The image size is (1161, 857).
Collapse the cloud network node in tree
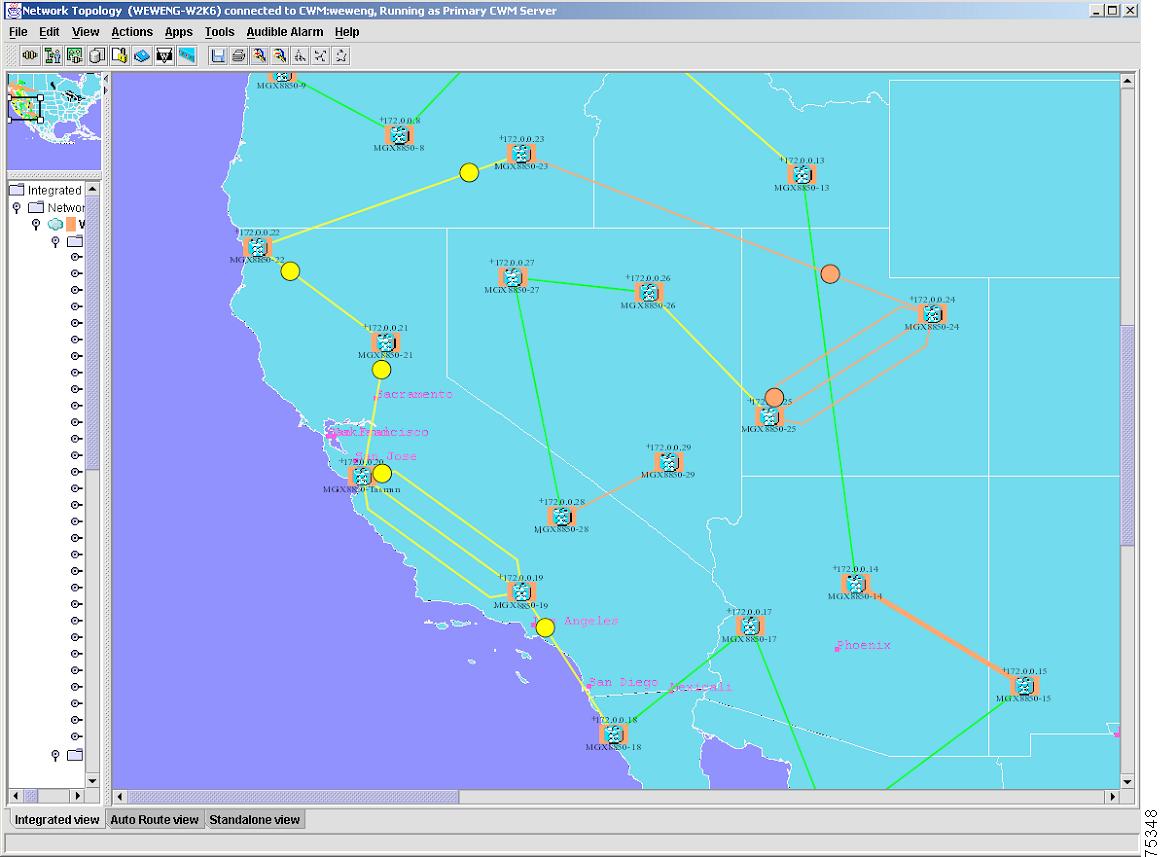[36, 224]
